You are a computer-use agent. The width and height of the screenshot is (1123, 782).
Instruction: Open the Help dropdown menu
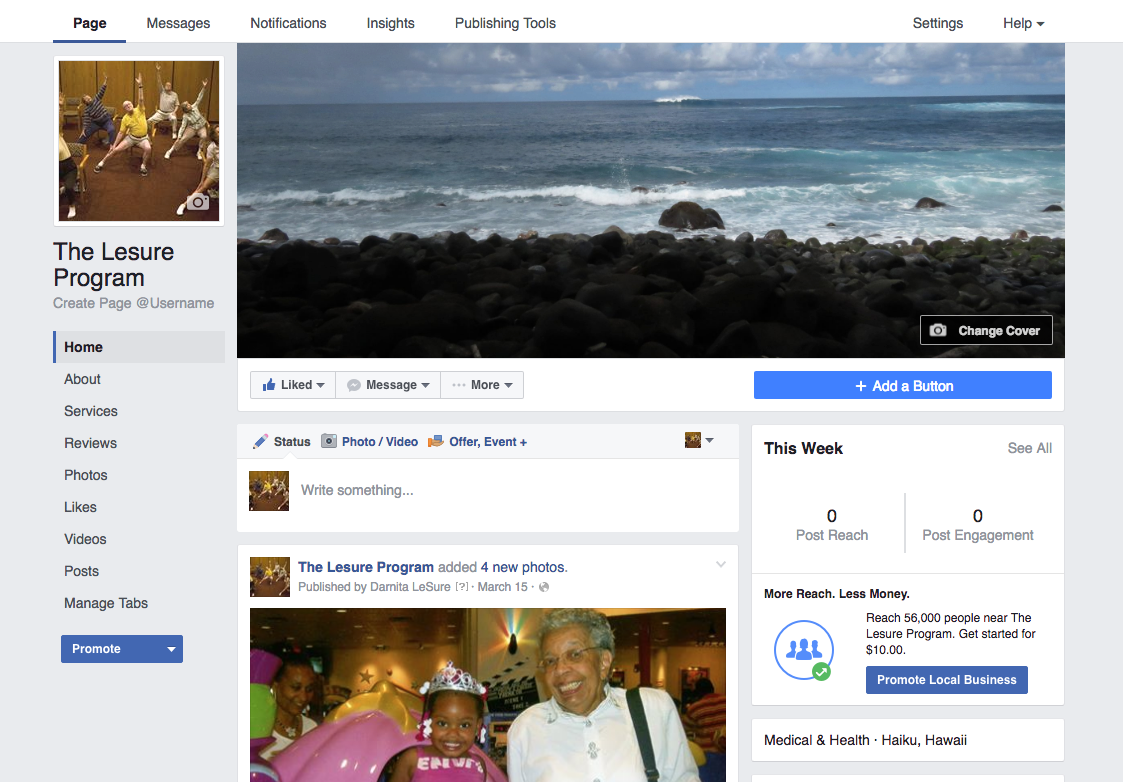click(1023, 23)
